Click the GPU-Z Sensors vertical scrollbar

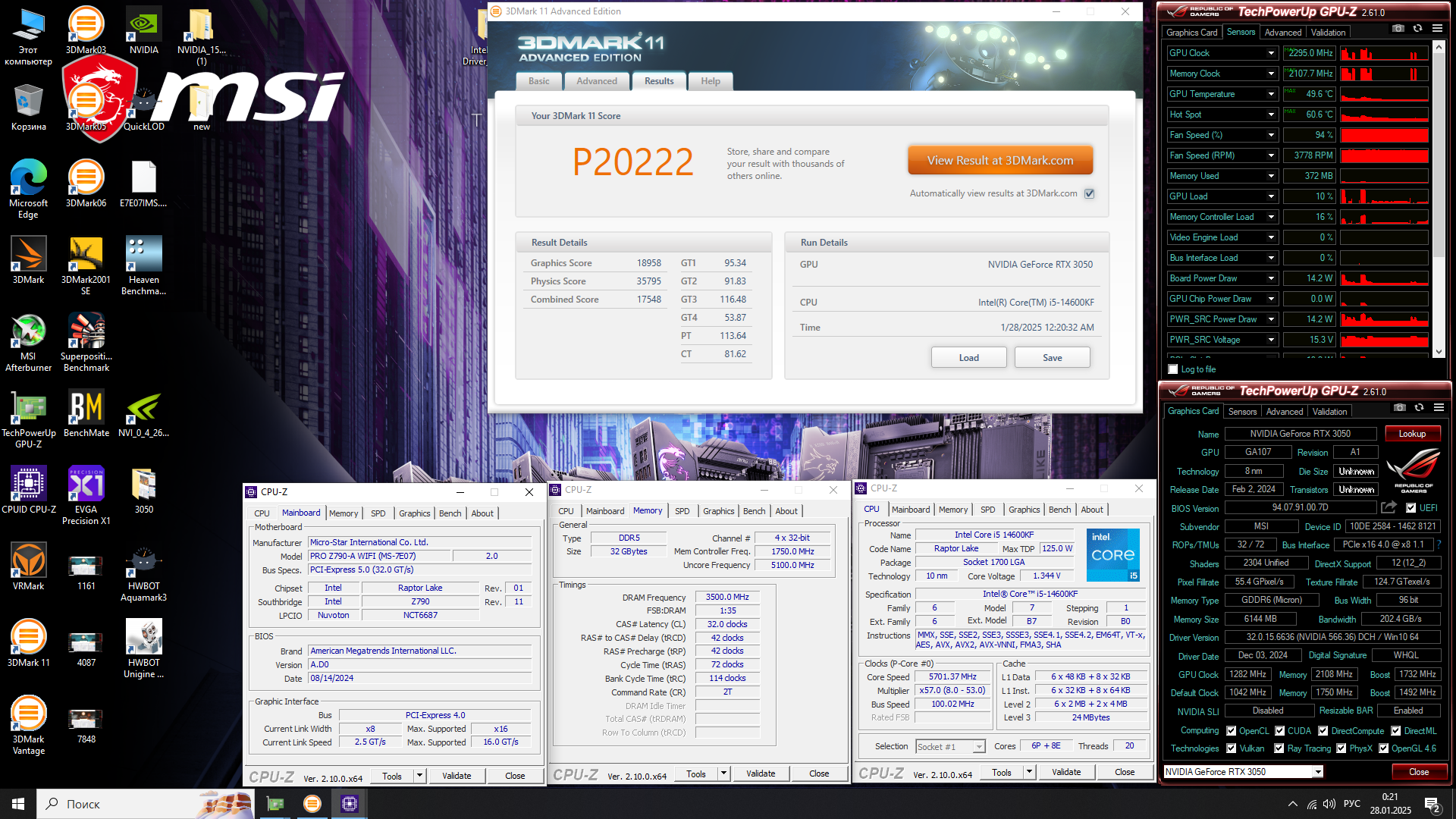1439,197
